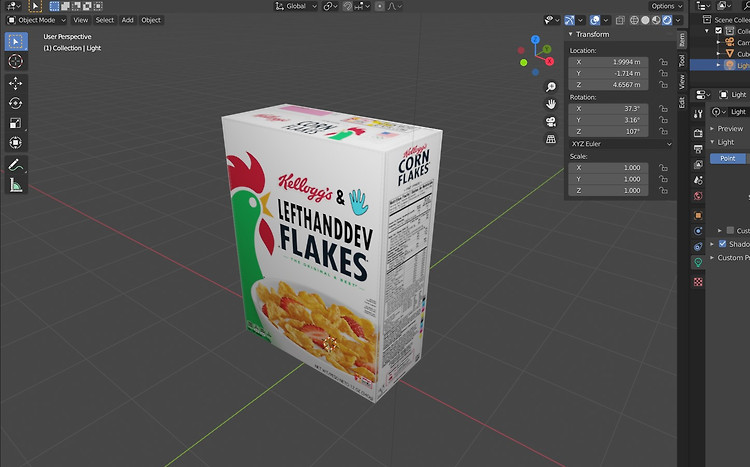Viewport: 750px width, 467px height.
Task: Toggle camera view icon
Action: coord(551,122)
